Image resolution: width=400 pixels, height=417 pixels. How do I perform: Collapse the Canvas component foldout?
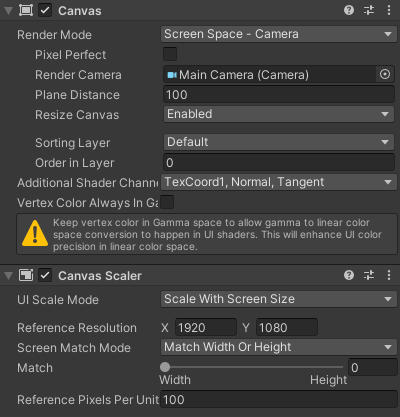[x=9, y=11]
